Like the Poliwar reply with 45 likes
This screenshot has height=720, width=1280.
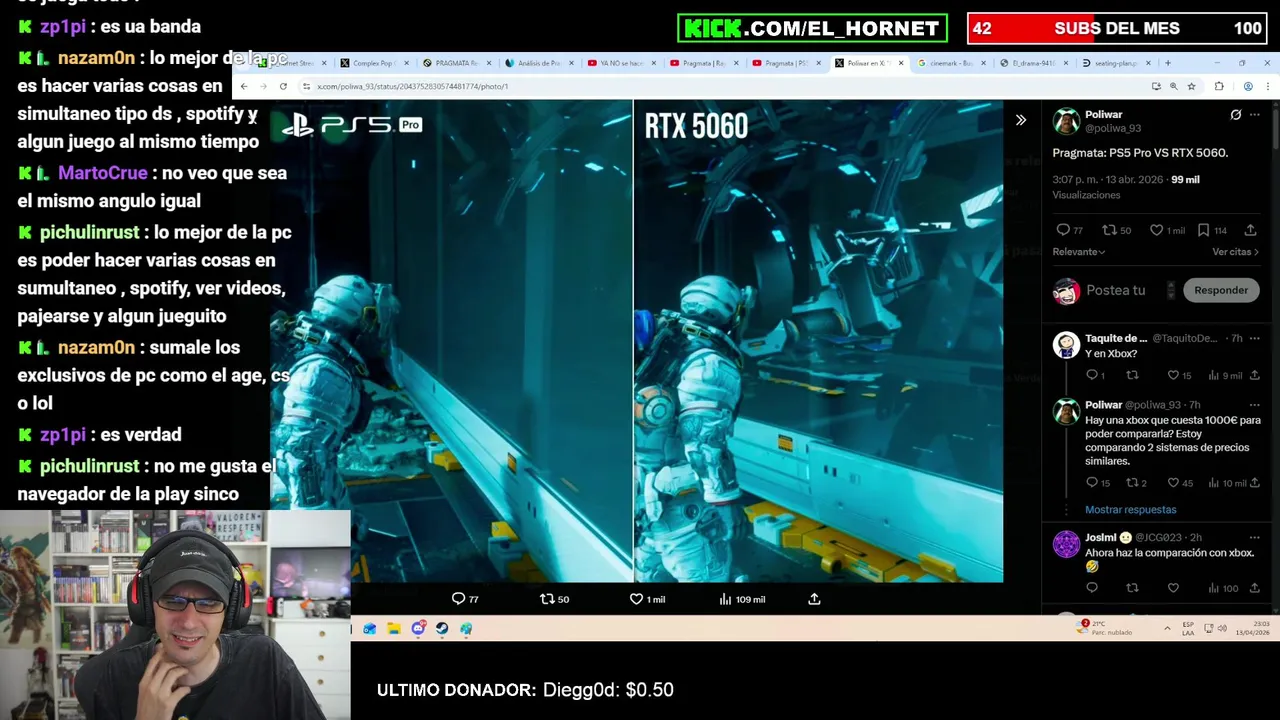point(1180,483)
